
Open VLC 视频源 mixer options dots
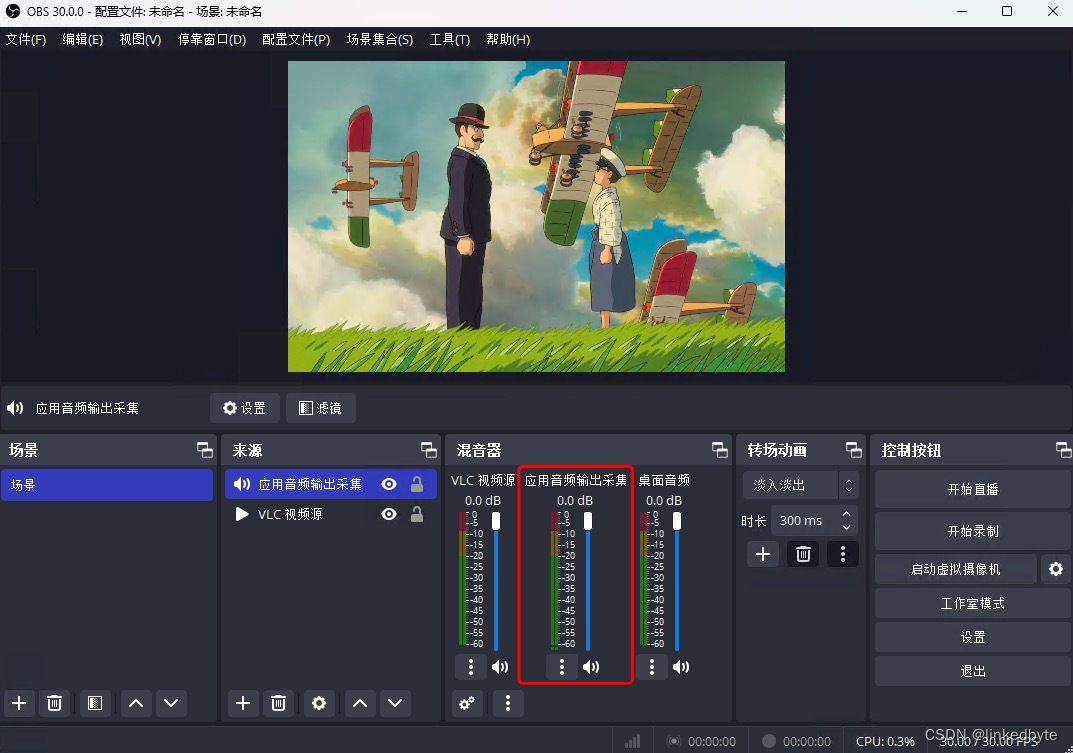pos(471,667)
